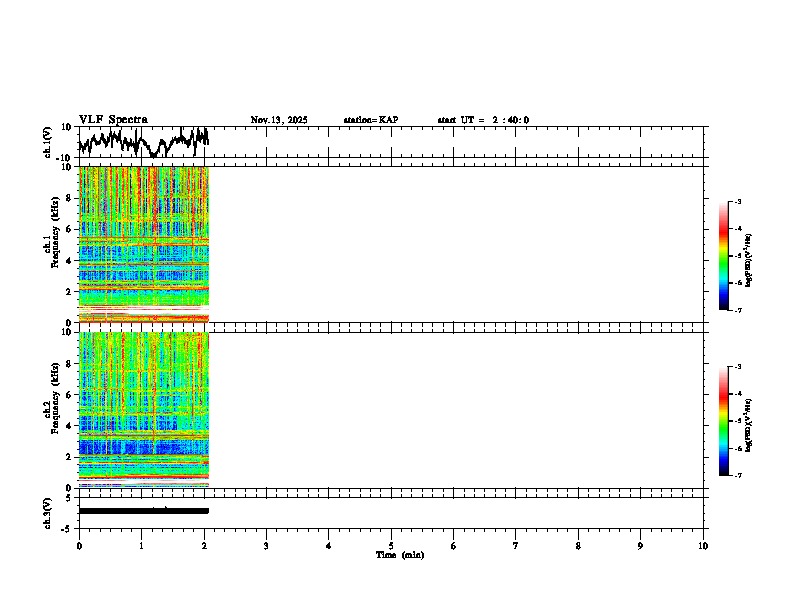
Task: Click the ch.2 "Frequency (kHz)" axis label
Action: [55, 398]
